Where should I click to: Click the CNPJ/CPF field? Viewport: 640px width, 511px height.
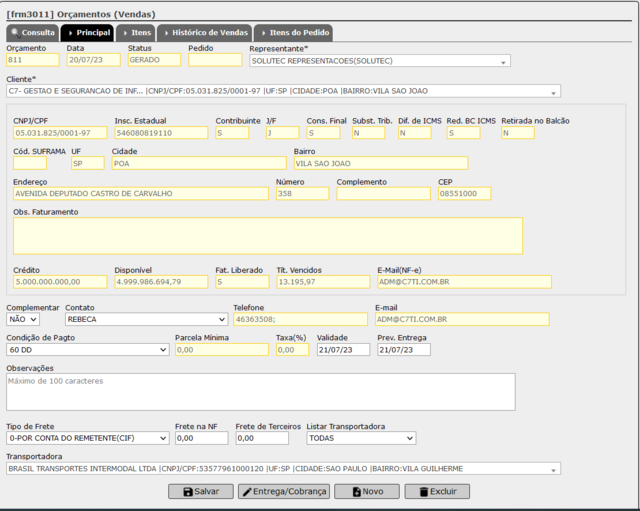tap(60, 133)
